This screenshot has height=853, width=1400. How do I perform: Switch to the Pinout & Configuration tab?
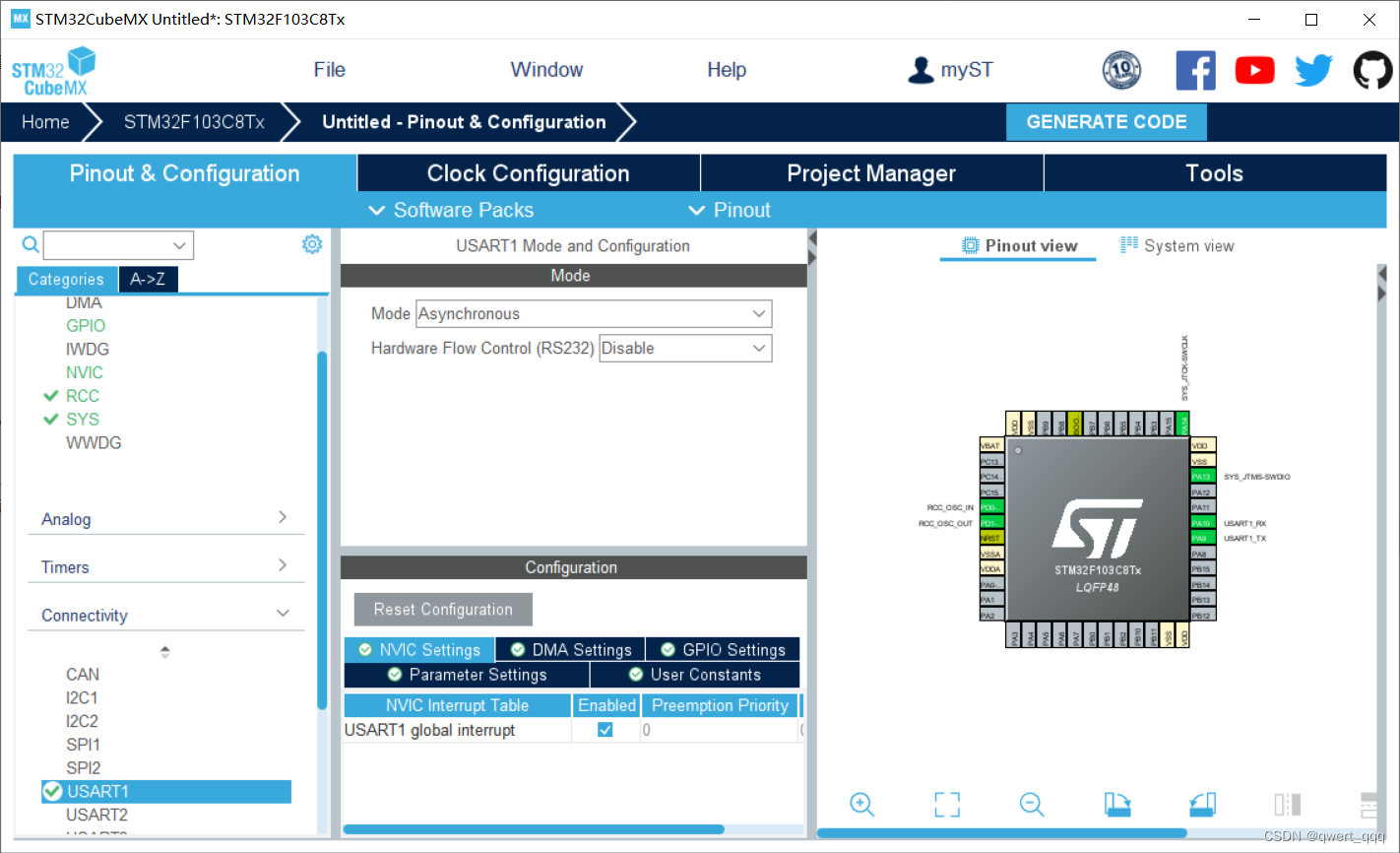(x=185, y=173)
